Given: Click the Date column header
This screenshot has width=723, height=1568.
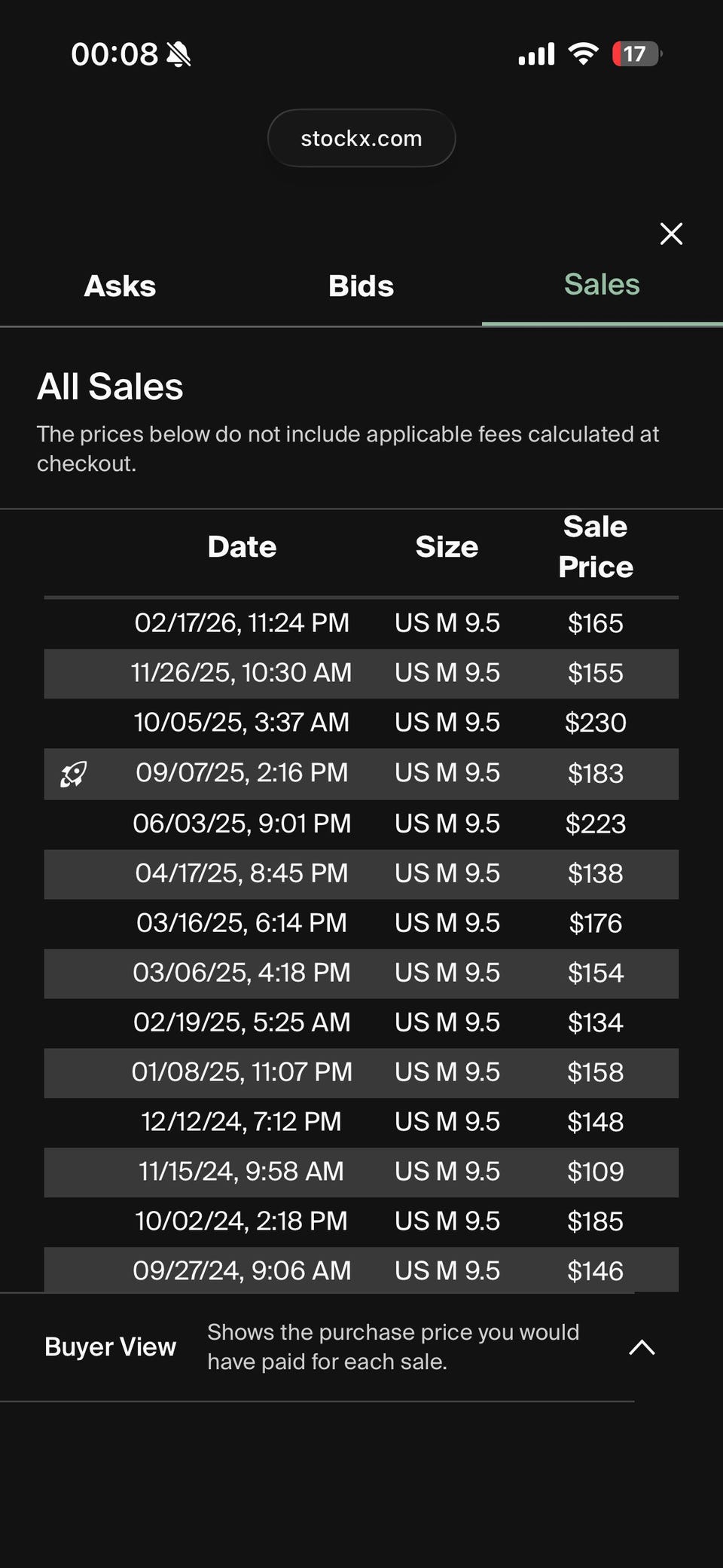Looking at the screenshot, I should (x=242, y=546).
